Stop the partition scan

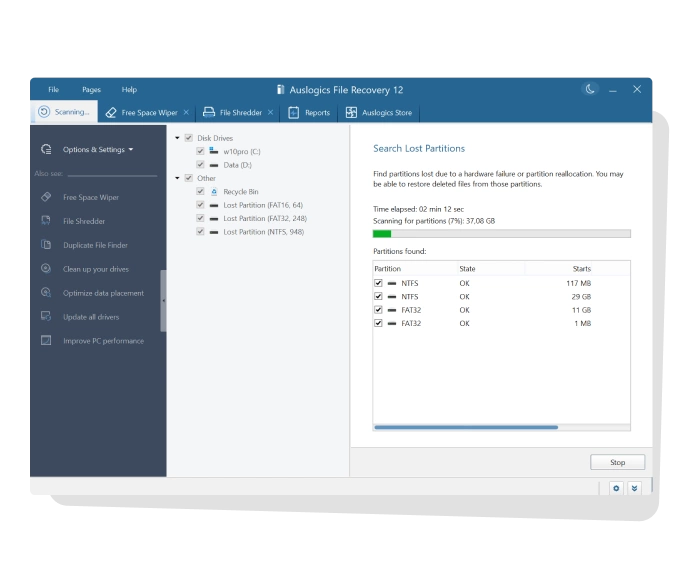click(617, 462)
